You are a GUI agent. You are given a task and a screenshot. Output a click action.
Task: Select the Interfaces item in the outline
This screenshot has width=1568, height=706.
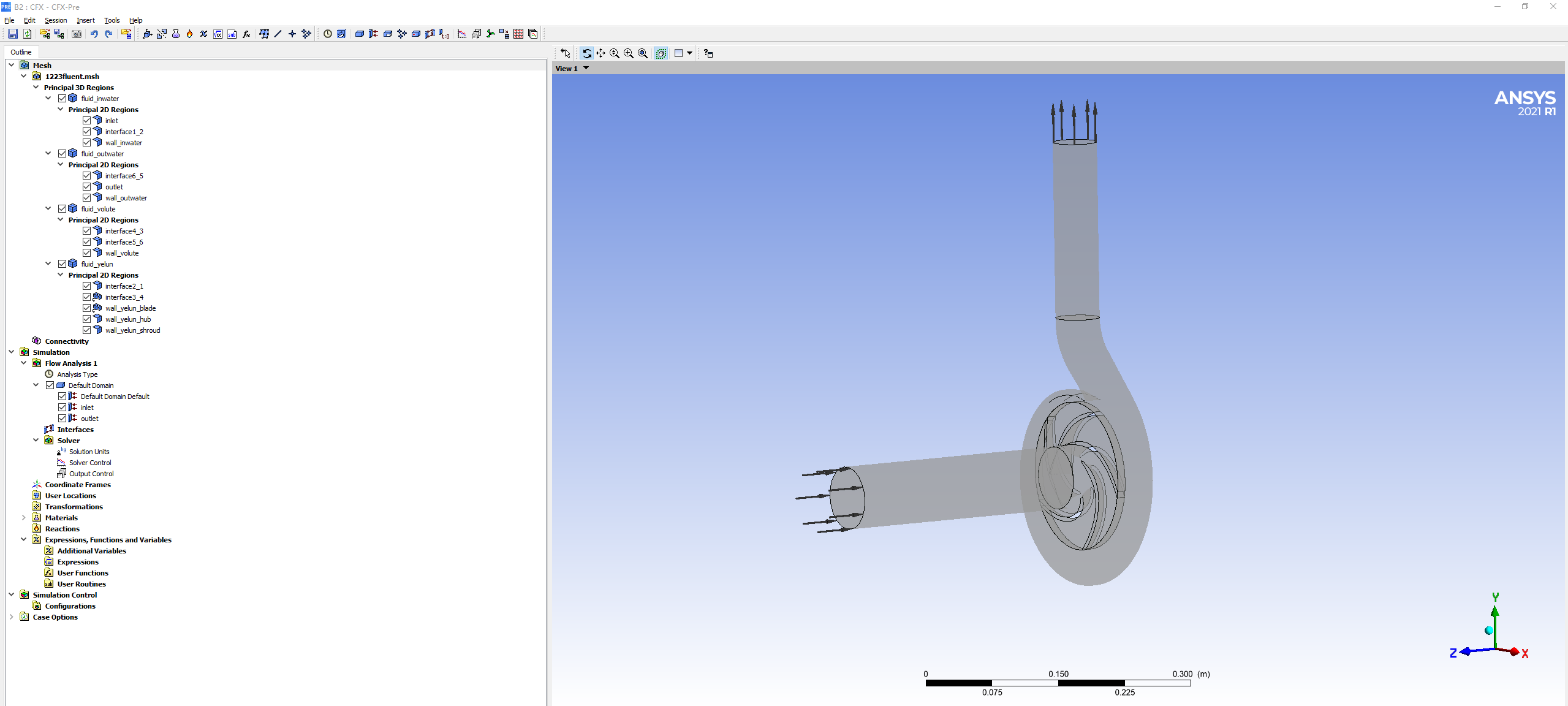pos(75,430)
